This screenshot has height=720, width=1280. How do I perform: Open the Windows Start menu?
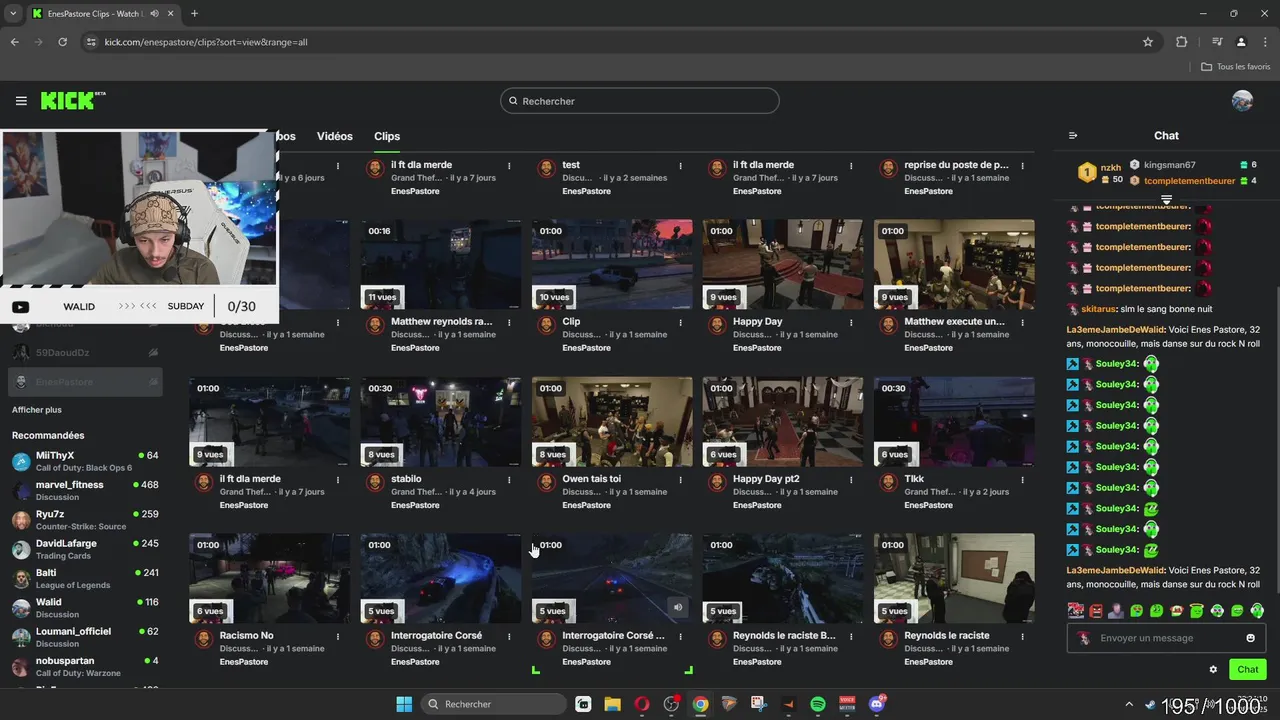(x=404, y=704)
